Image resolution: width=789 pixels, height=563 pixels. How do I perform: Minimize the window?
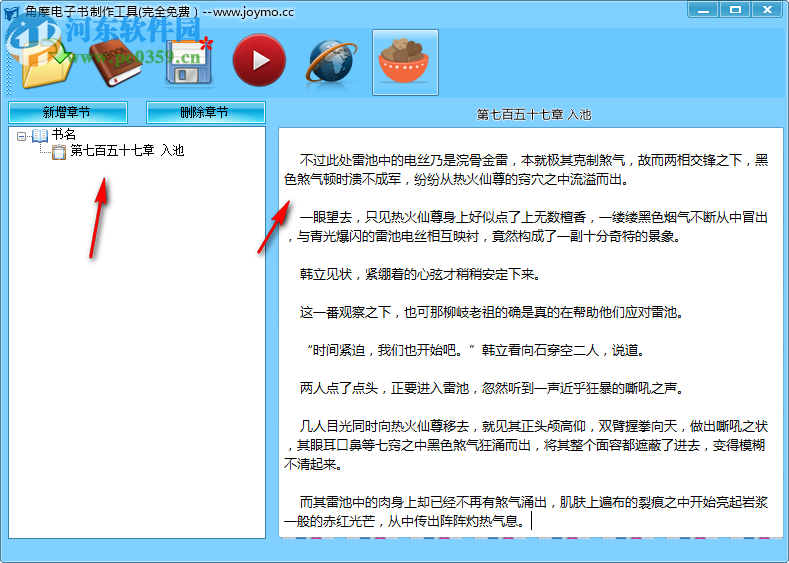coord(703,10)
